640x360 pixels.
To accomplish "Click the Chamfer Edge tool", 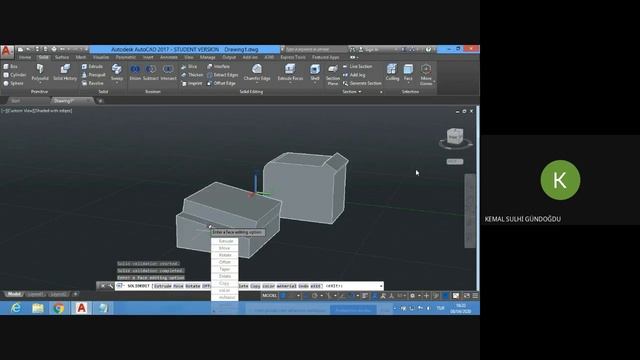I will [257, 72].
